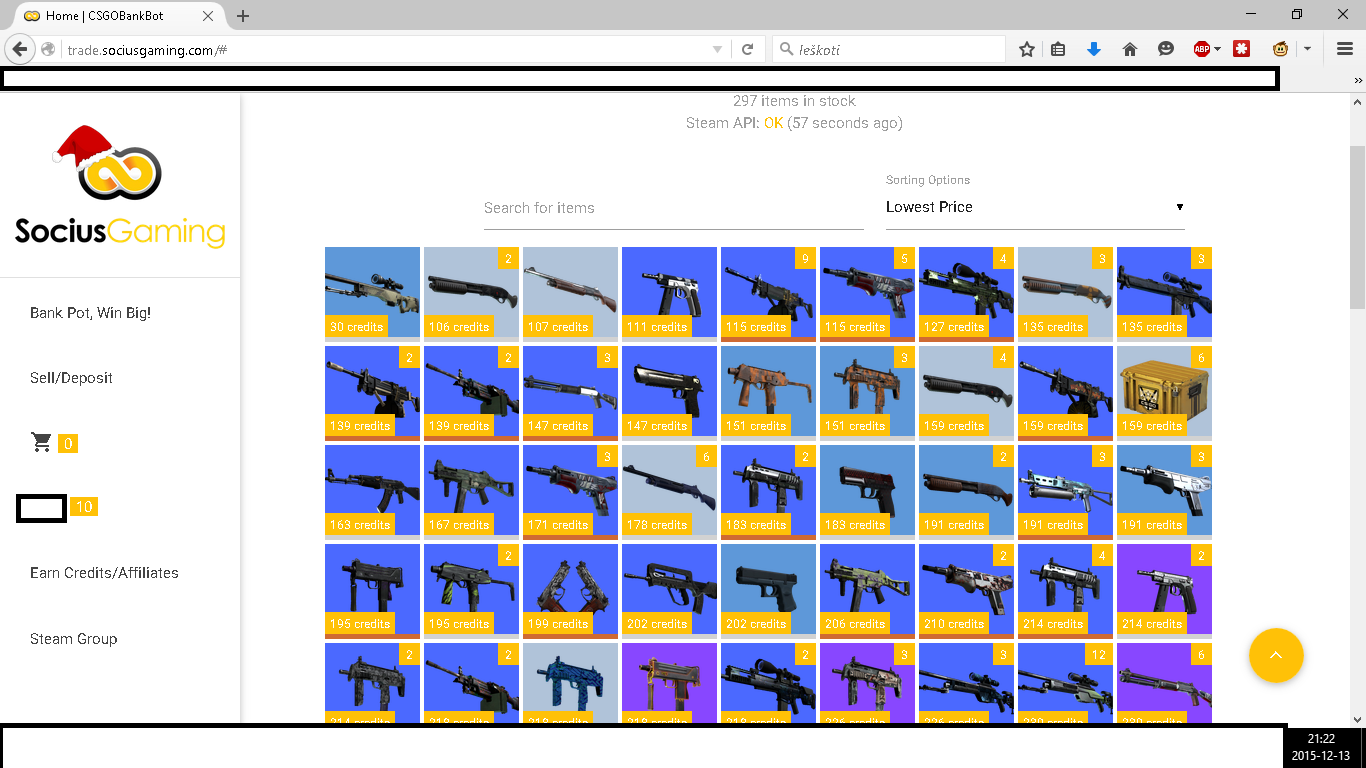
Task: Open Bank Pot, Win Big! page
Action: pyautogui.click(x=91, y=313)
